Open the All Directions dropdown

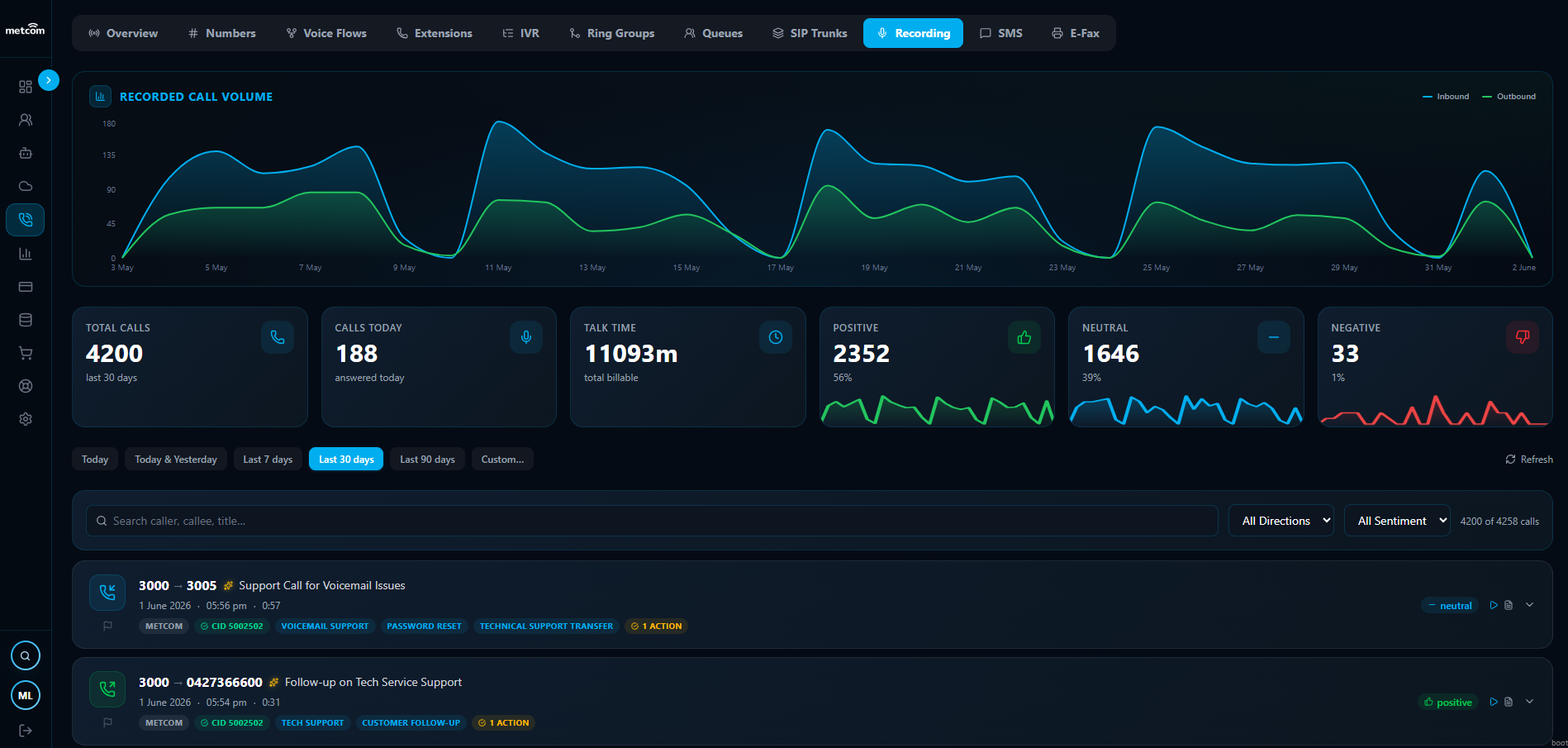pos(1281,521)
